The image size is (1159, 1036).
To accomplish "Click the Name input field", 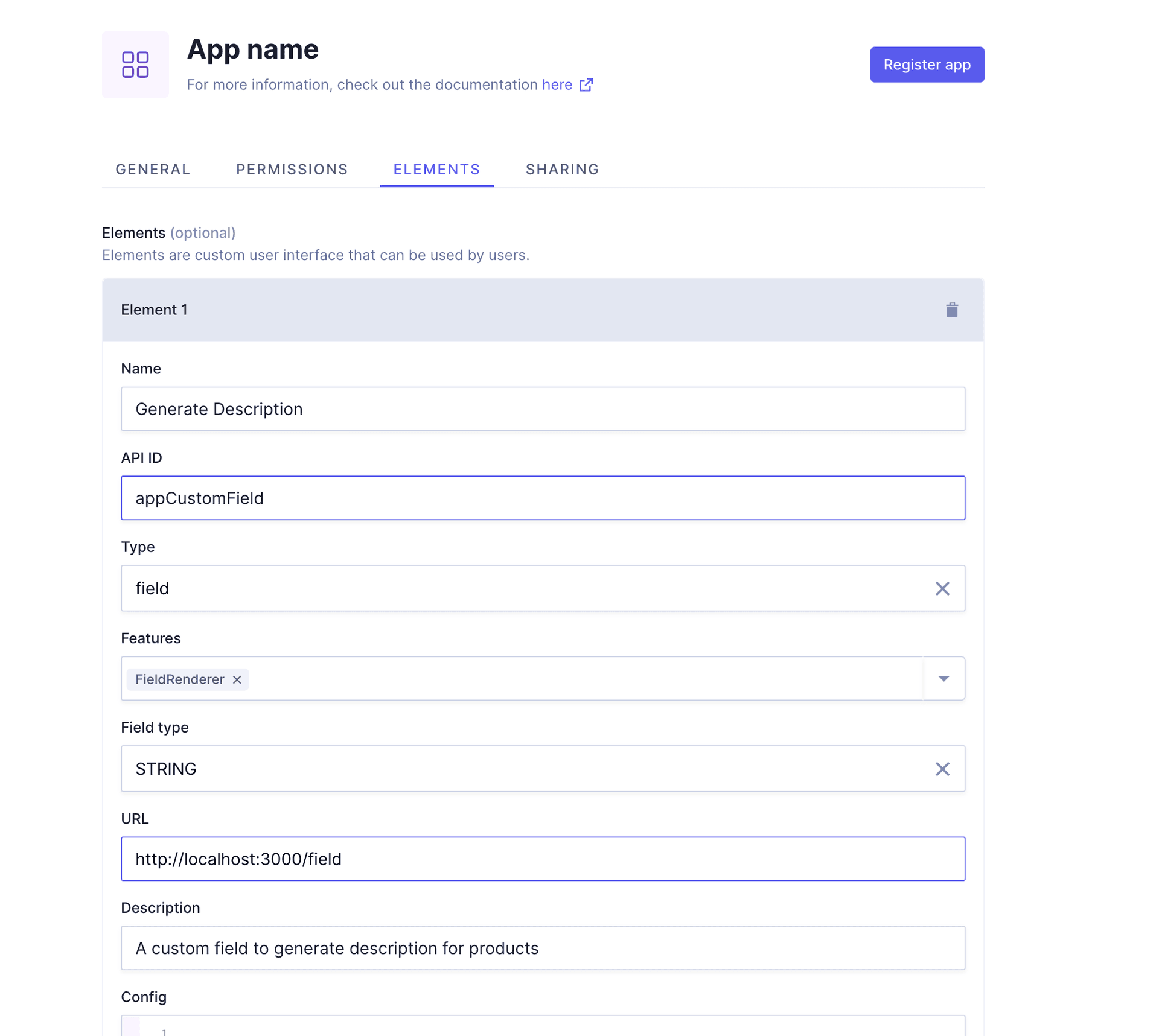I will coord(543,408).
